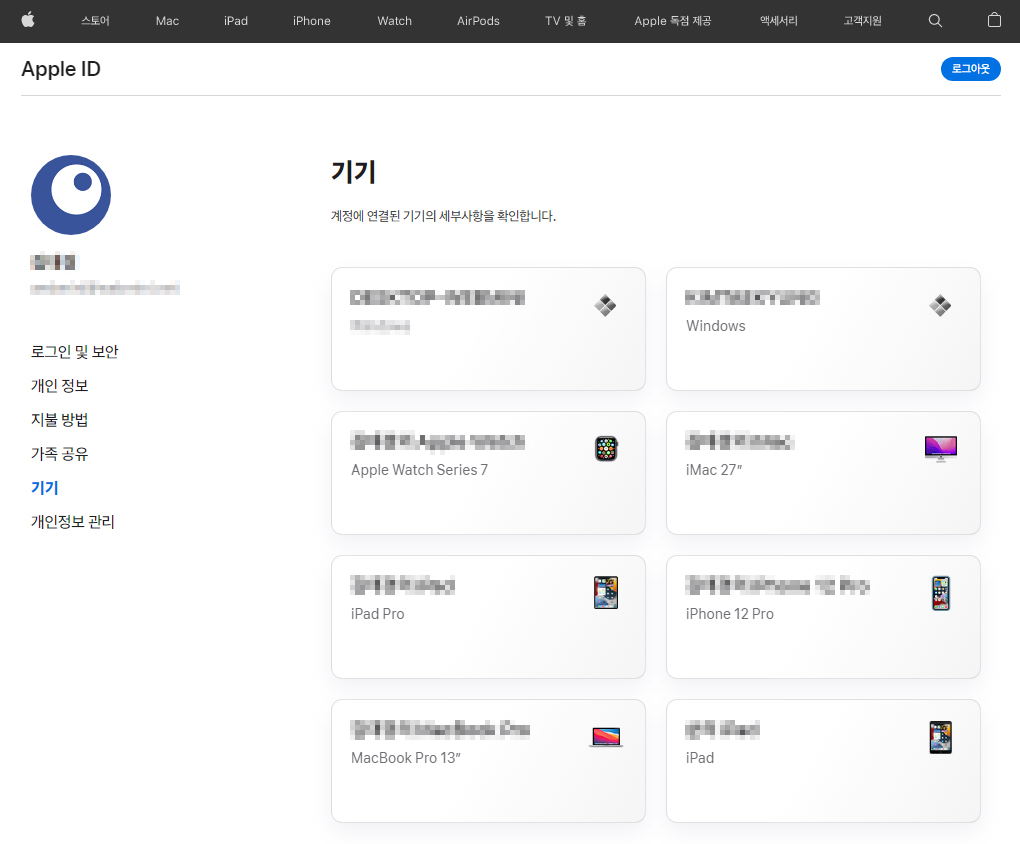The image size is (1020, 844).
Task: Click the blue profile avatar picture
Action: click(x=71, y=195)
